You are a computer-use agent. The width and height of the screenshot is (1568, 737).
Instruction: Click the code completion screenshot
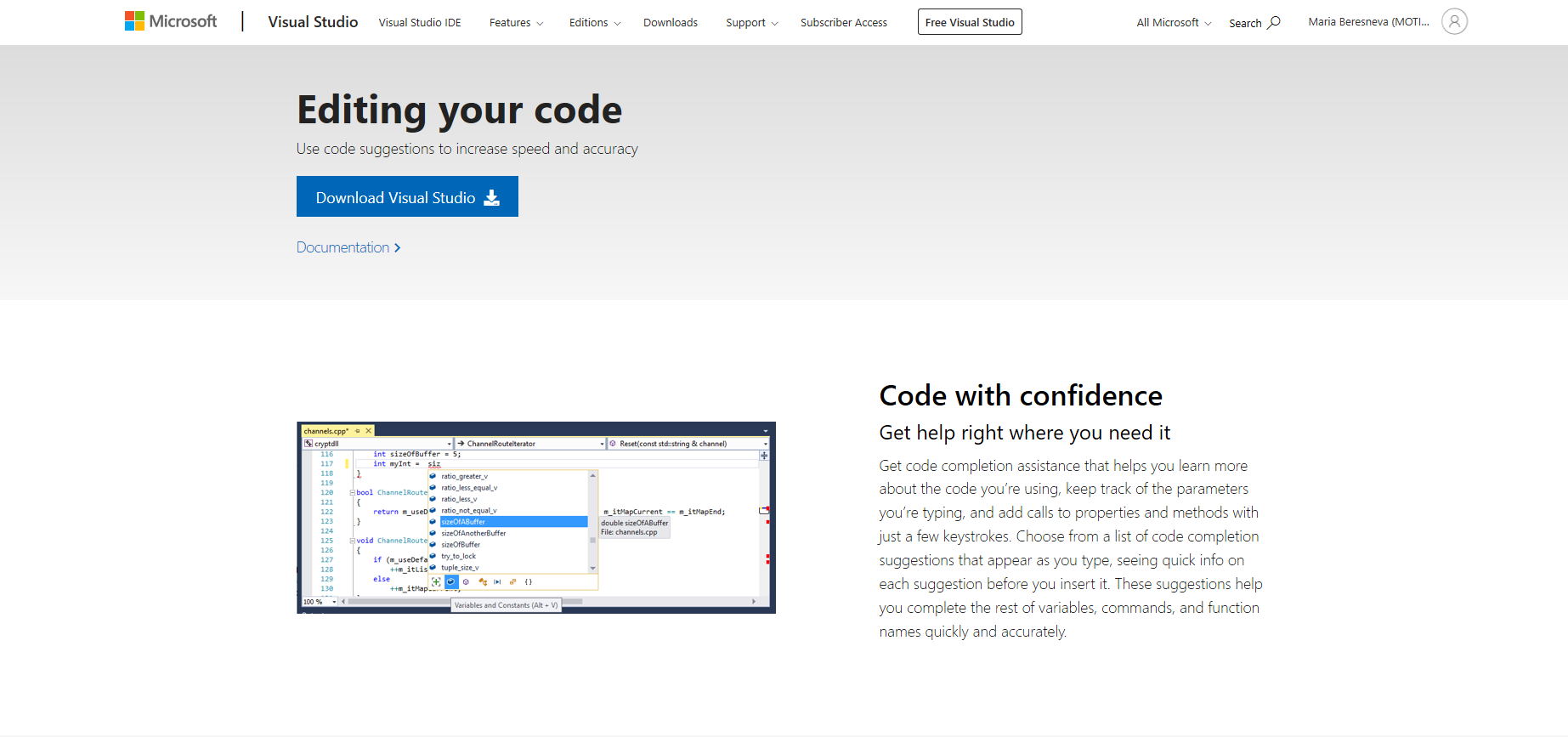point(536,518)
